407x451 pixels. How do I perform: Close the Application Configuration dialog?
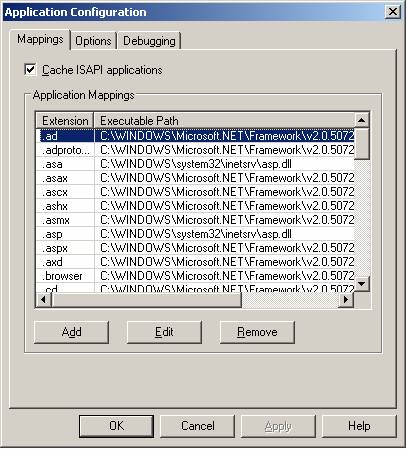point(393,12)
